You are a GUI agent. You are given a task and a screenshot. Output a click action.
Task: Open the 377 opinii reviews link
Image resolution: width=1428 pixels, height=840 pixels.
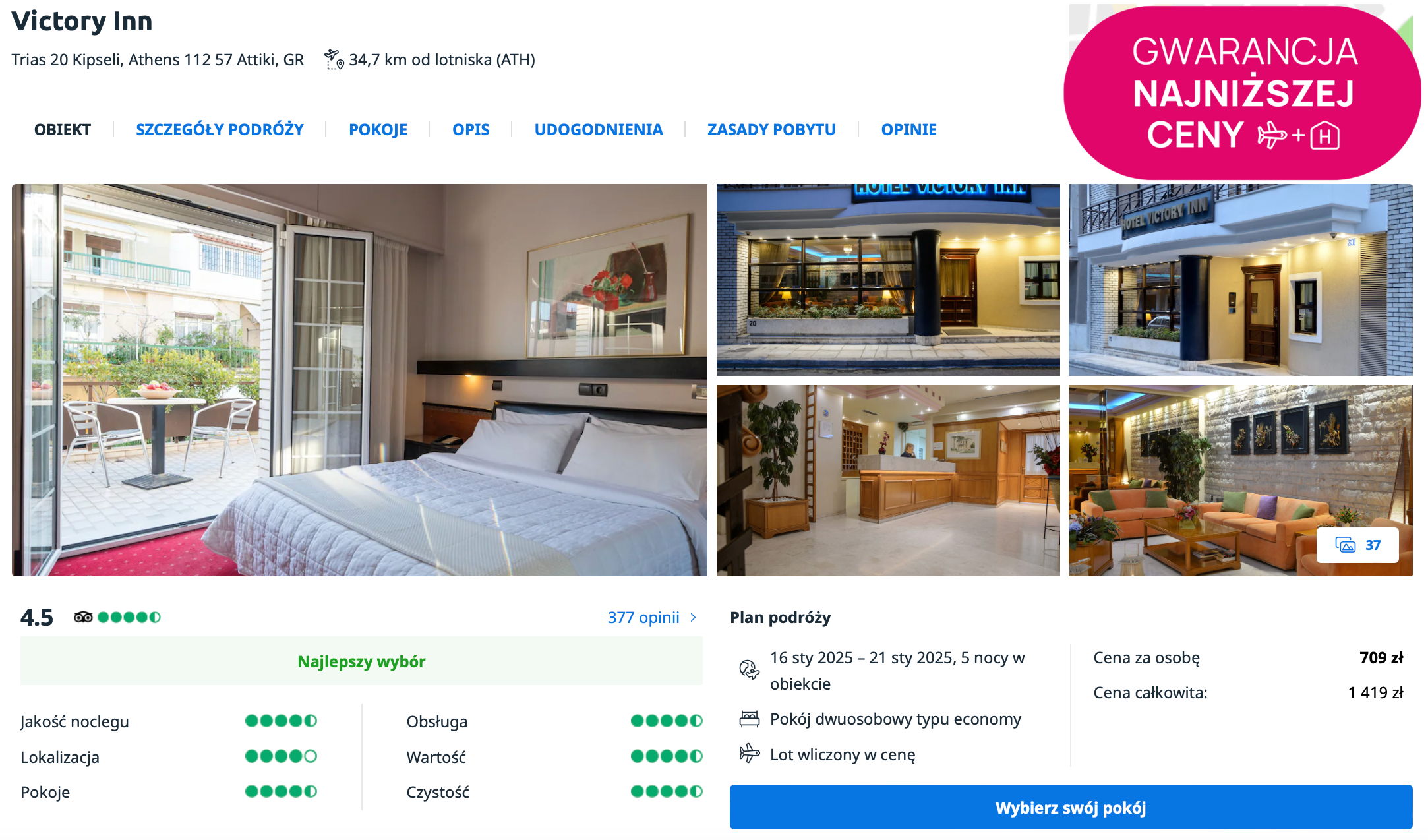[643, 618]
